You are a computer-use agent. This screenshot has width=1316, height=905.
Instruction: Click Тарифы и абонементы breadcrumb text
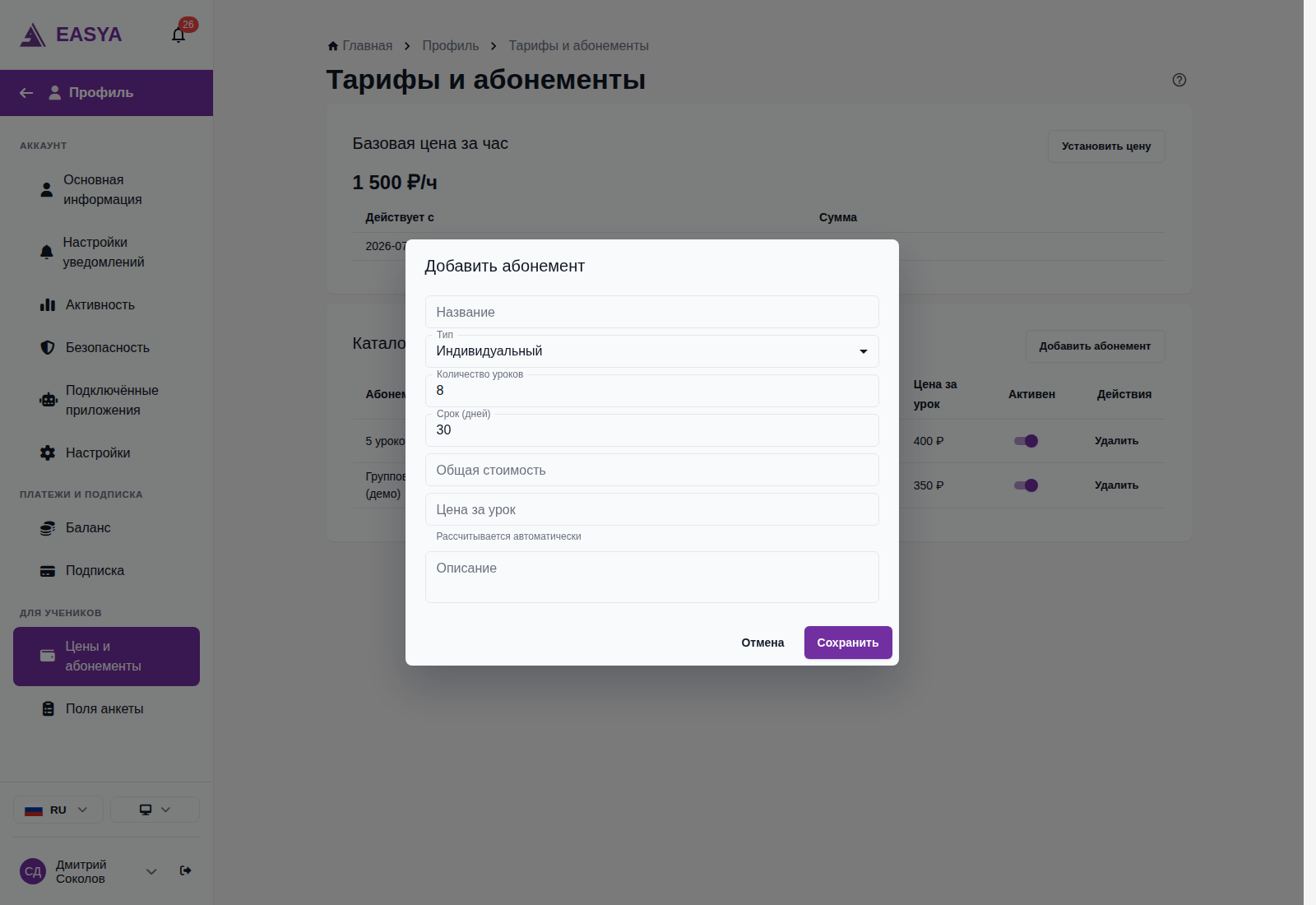point(578,46)
